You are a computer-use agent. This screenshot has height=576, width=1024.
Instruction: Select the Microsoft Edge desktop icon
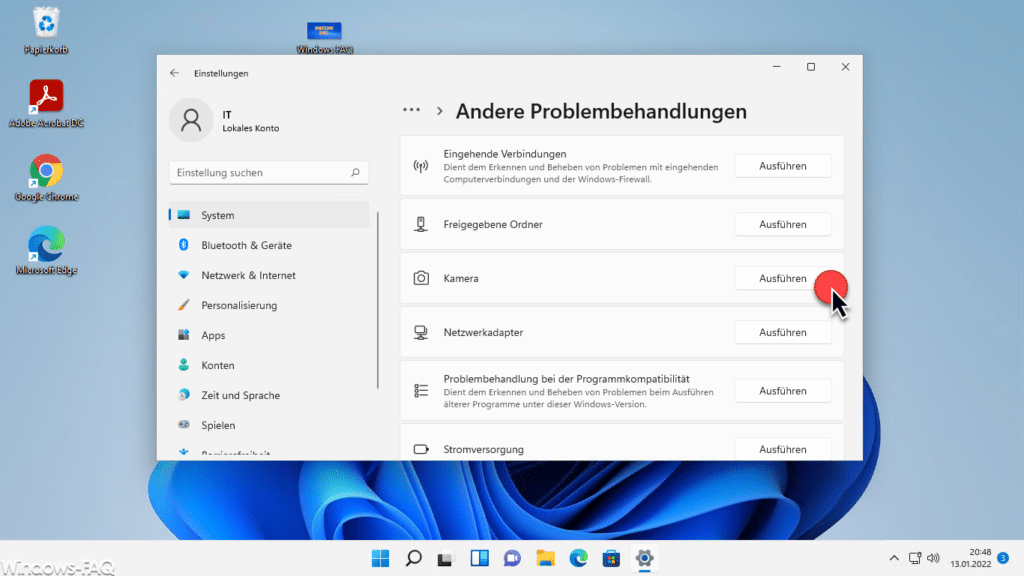tap(46, 251)
